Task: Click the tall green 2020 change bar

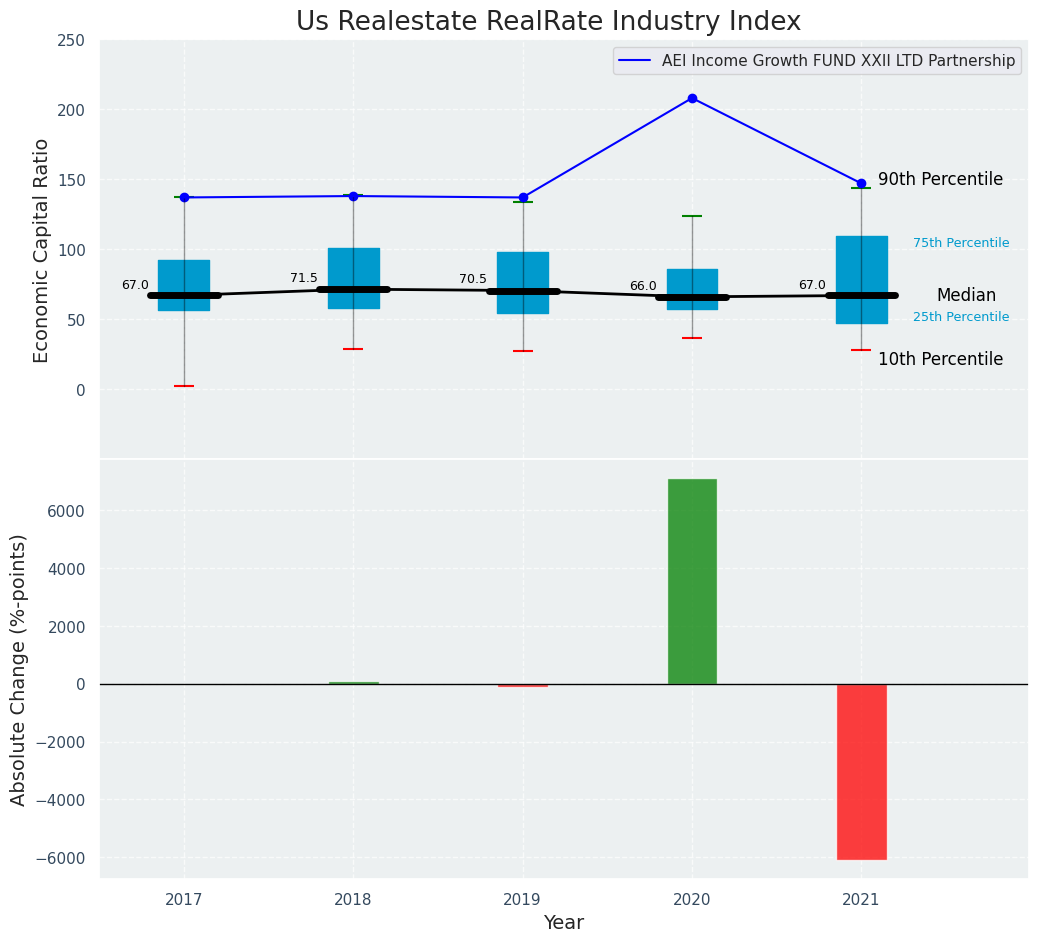Action: pyautogui.click(x=692, y=580)
